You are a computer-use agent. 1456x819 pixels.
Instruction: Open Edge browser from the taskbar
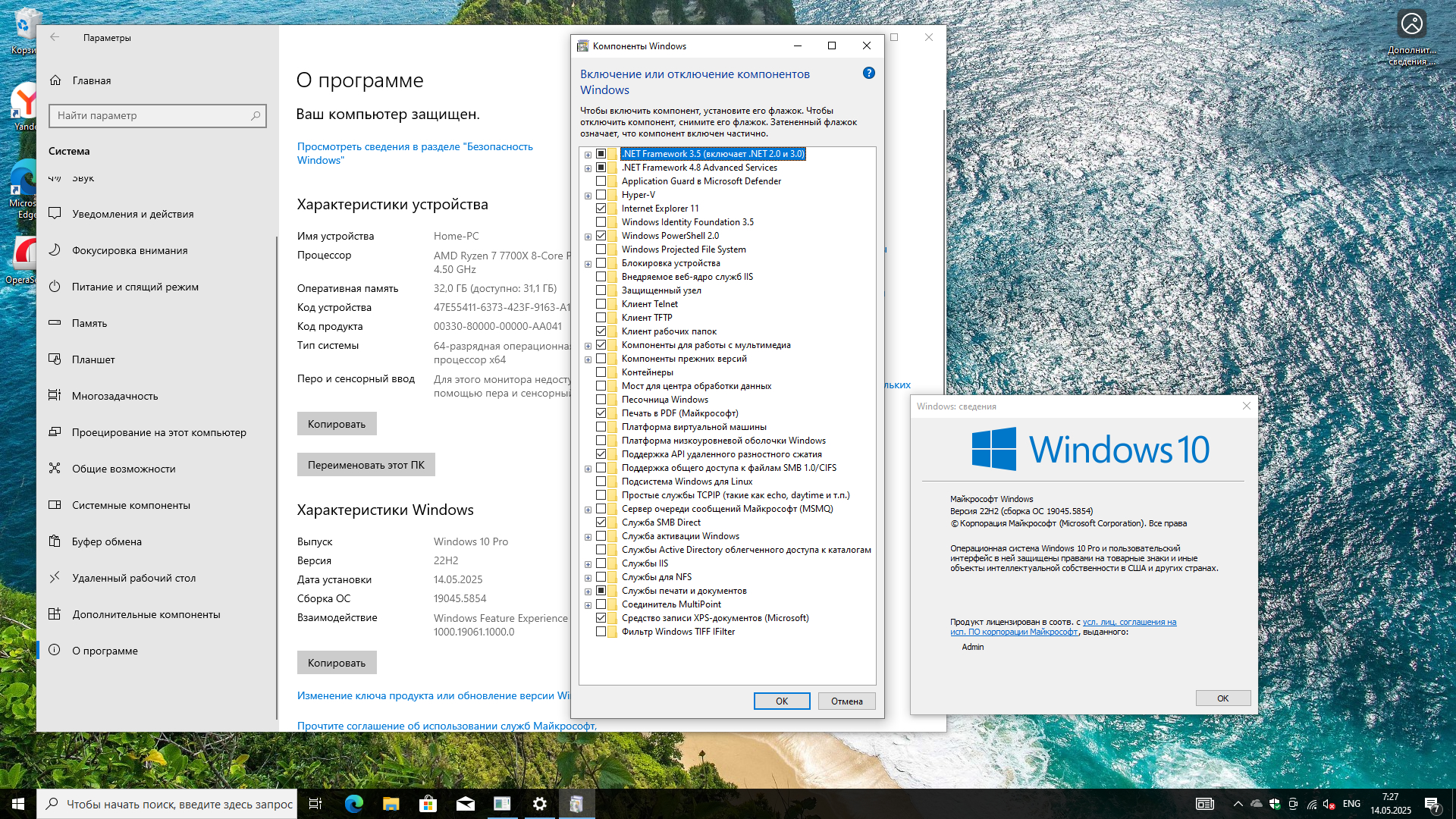354,804
